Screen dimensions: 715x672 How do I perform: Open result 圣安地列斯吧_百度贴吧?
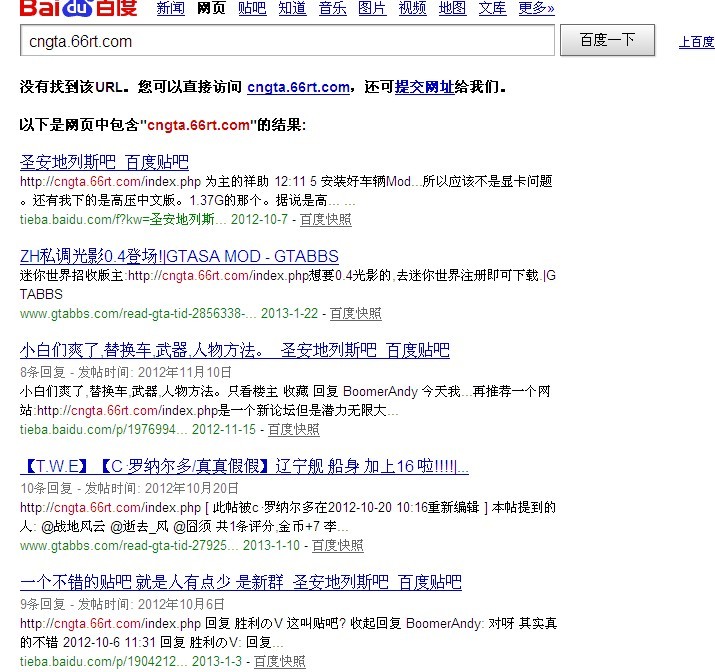point(104,162)
